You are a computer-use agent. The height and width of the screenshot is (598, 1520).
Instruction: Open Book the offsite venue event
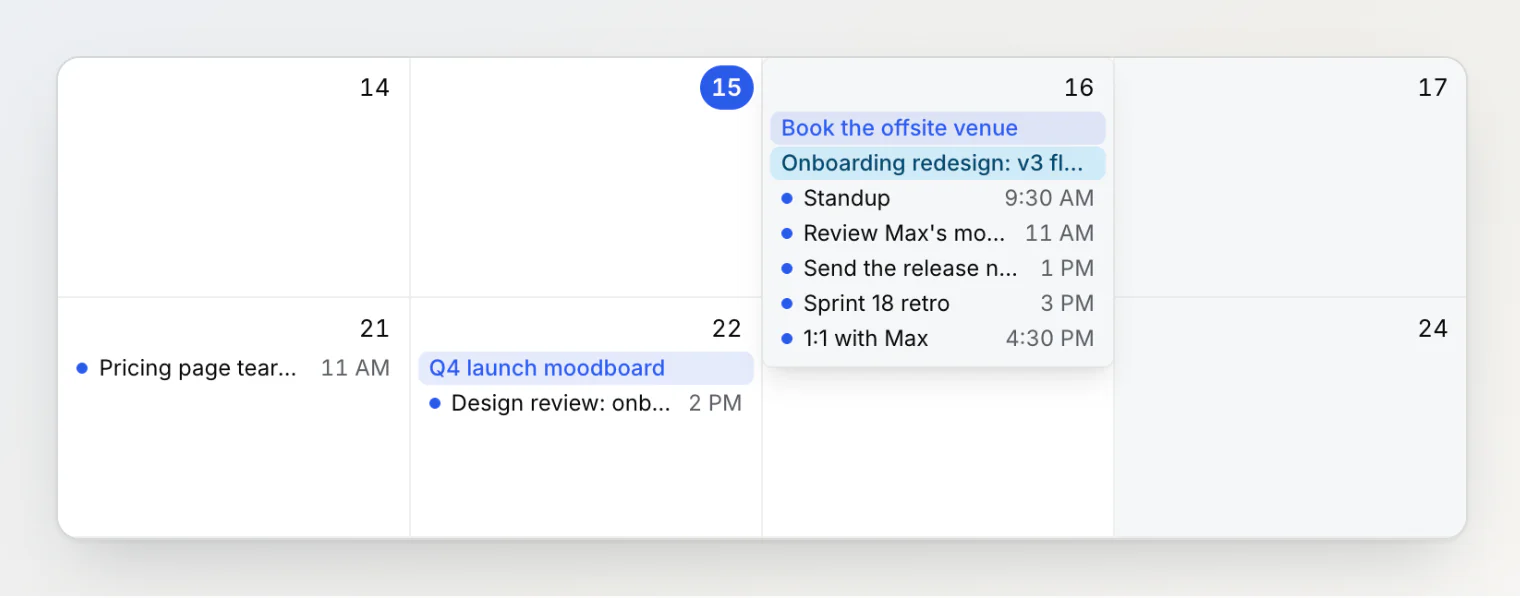[x=938, y=128]
